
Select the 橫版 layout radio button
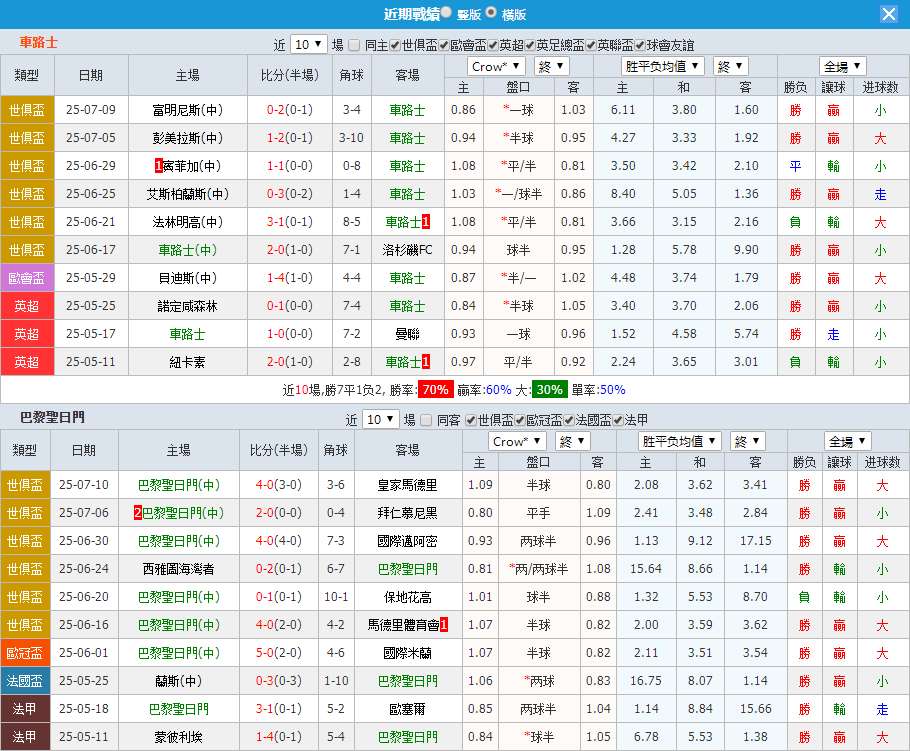[x=490, y=13]
